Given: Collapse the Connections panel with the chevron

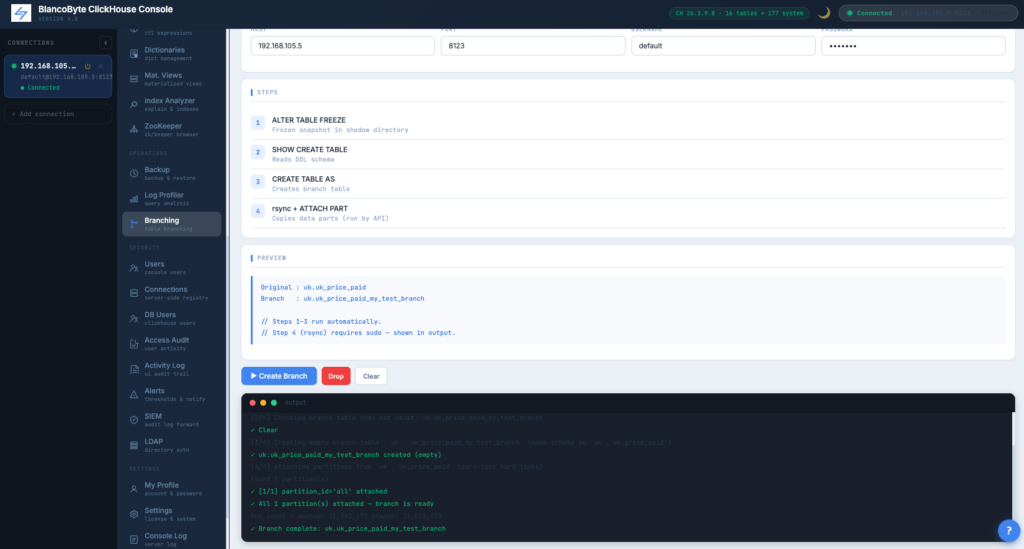Looking at the screenshot, I should pos(105,42).
